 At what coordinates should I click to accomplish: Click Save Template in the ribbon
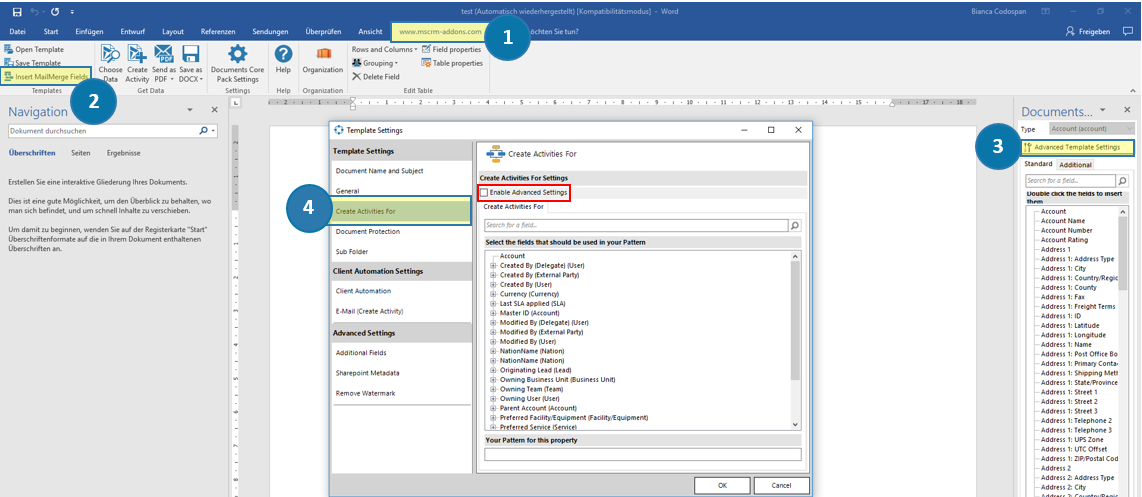click(33, 63)
